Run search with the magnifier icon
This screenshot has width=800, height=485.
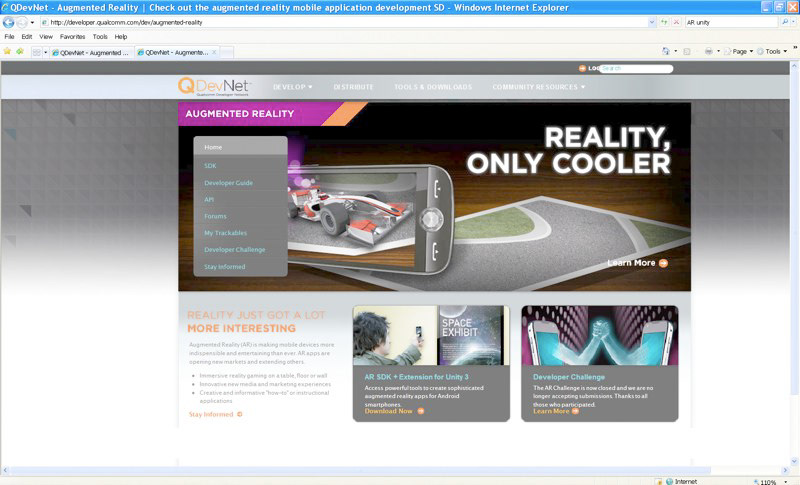click(784, 22)
